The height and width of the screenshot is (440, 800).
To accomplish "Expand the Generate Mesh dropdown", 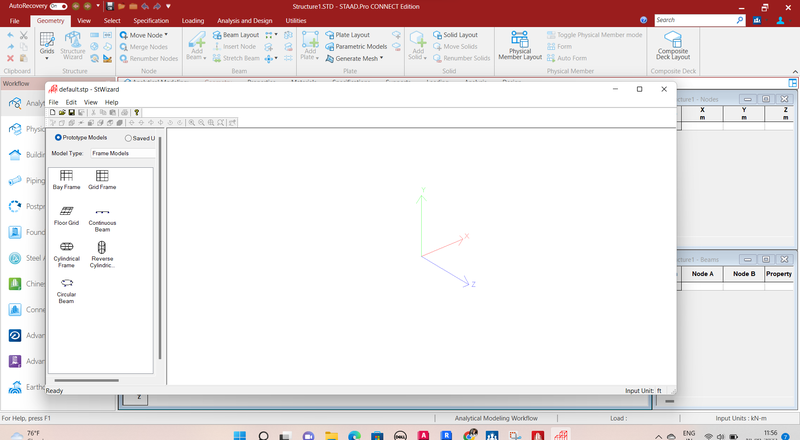I will (x=382, y=58).
